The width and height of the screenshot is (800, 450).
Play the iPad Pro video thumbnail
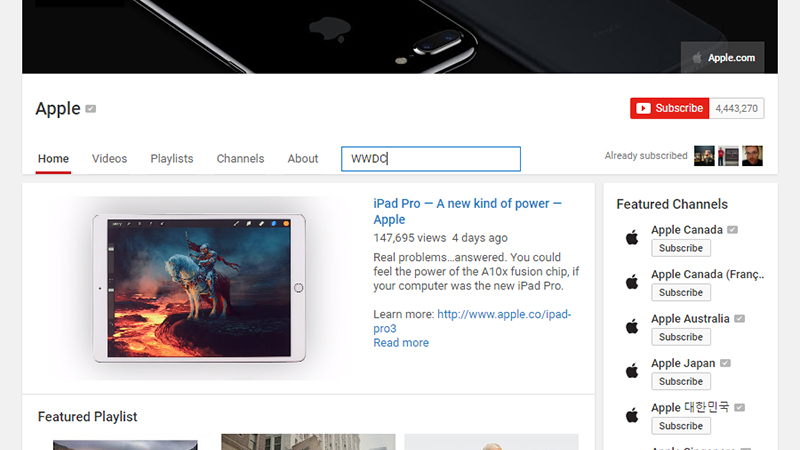click(199, 288)
